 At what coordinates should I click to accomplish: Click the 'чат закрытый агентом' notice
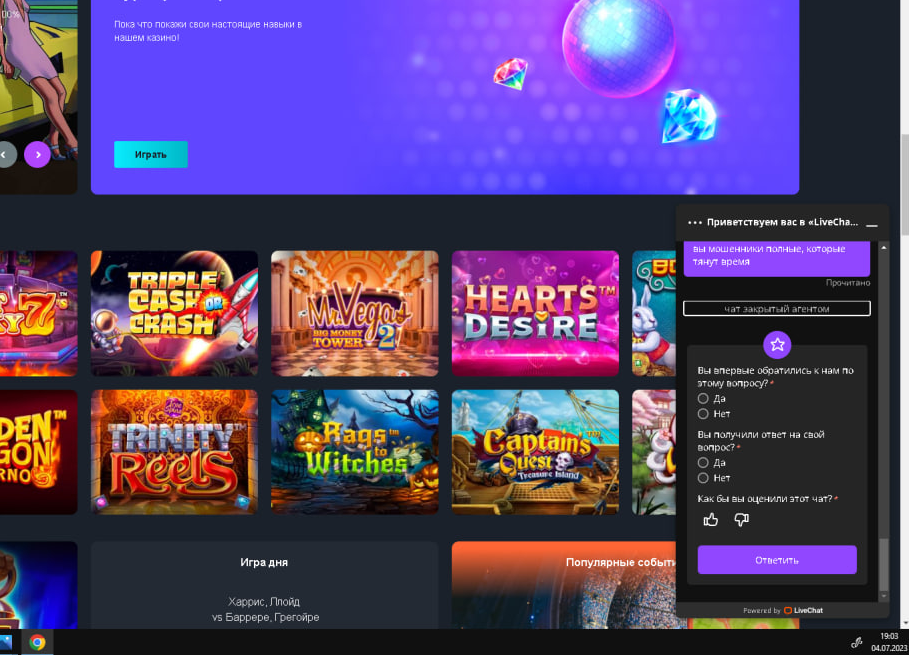pos(777,308)
